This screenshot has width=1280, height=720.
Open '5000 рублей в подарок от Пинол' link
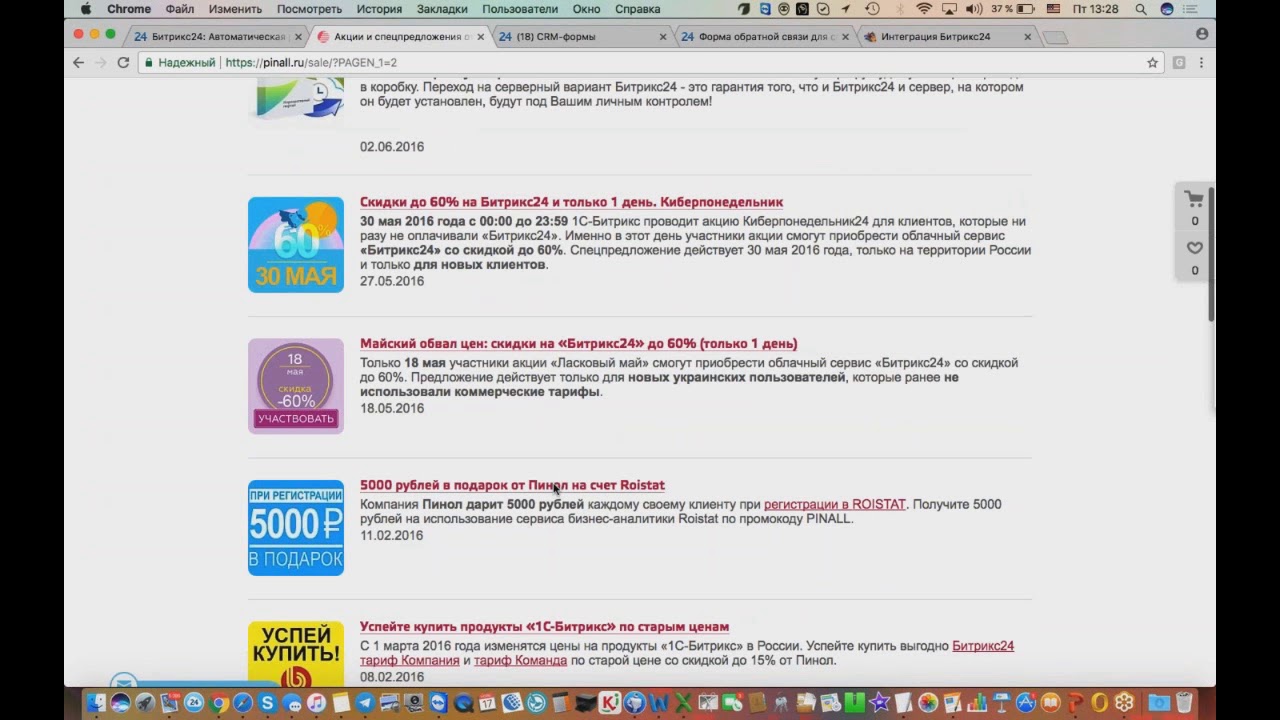[x=512, y=485]
